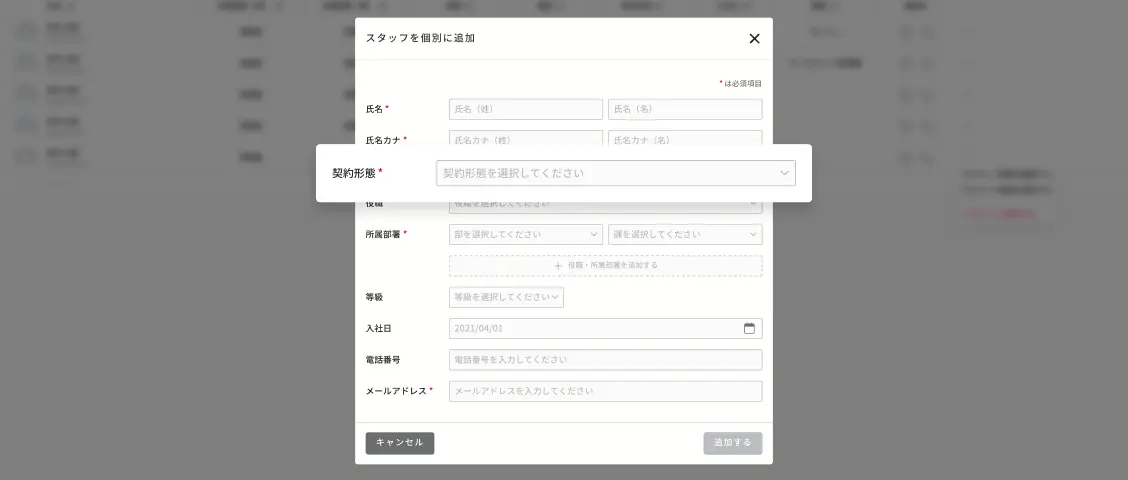Click the 入社日 date field showing 2021/04/01
The image size is (1128, 480).
tap(595, 328)
